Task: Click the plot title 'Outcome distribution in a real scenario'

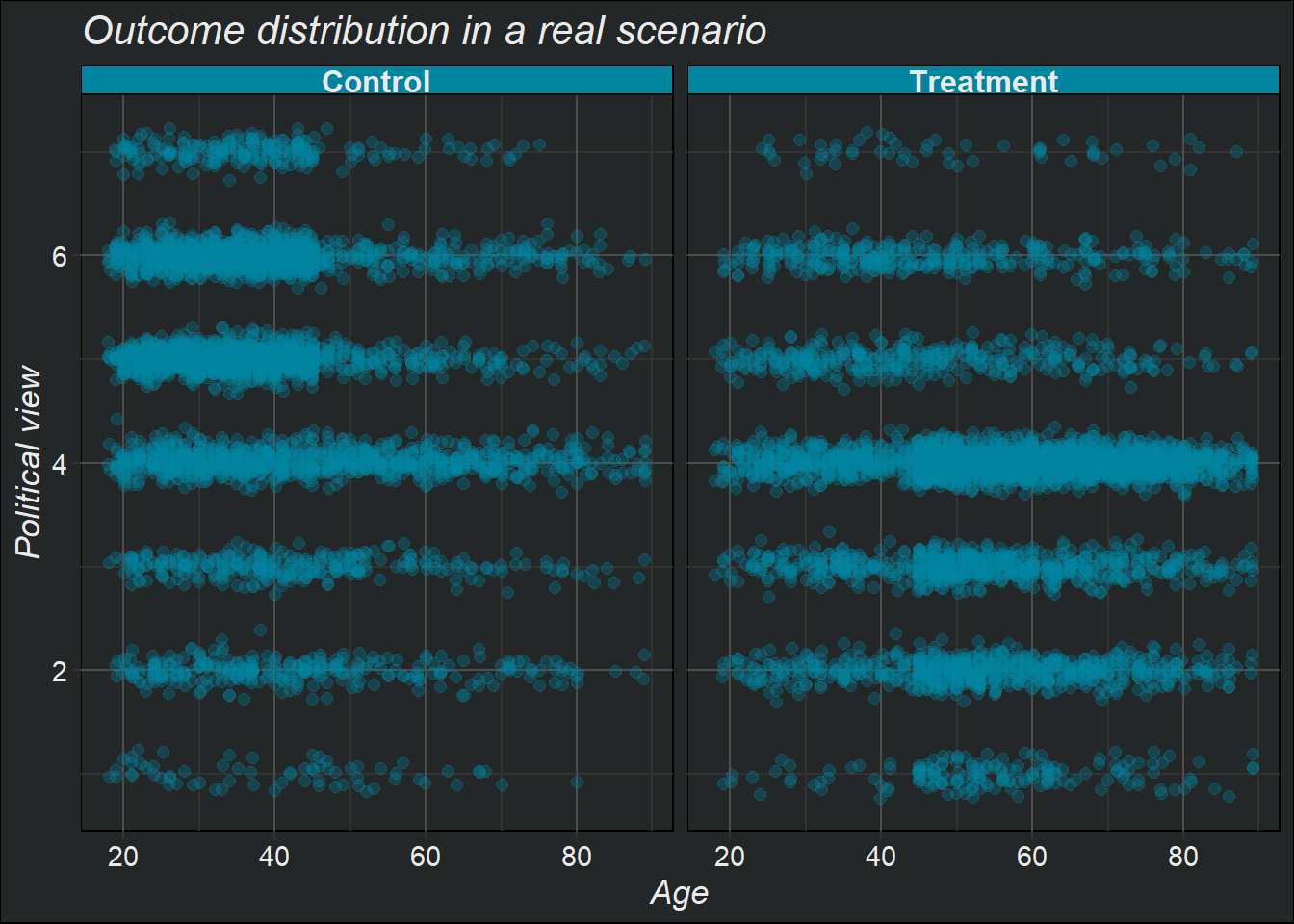Action: click(x=425, y=31)
